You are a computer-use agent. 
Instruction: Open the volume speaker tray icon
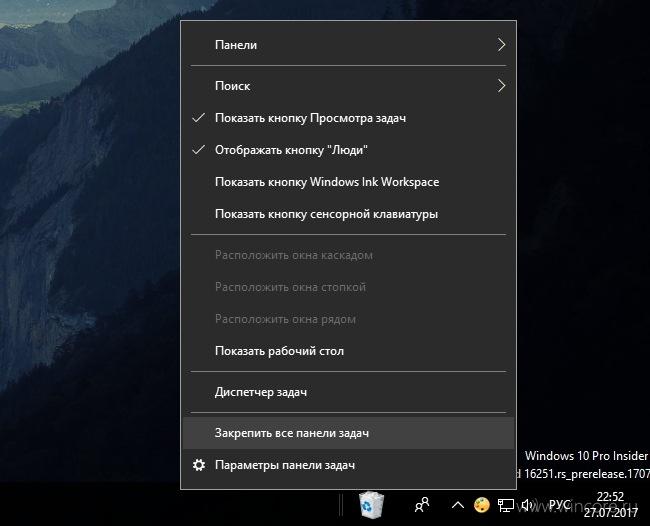coord(527,505)
